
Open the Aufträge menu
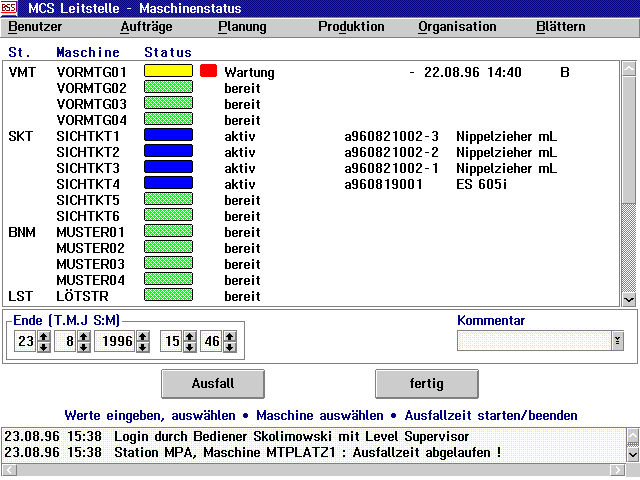tap(145, 27)
